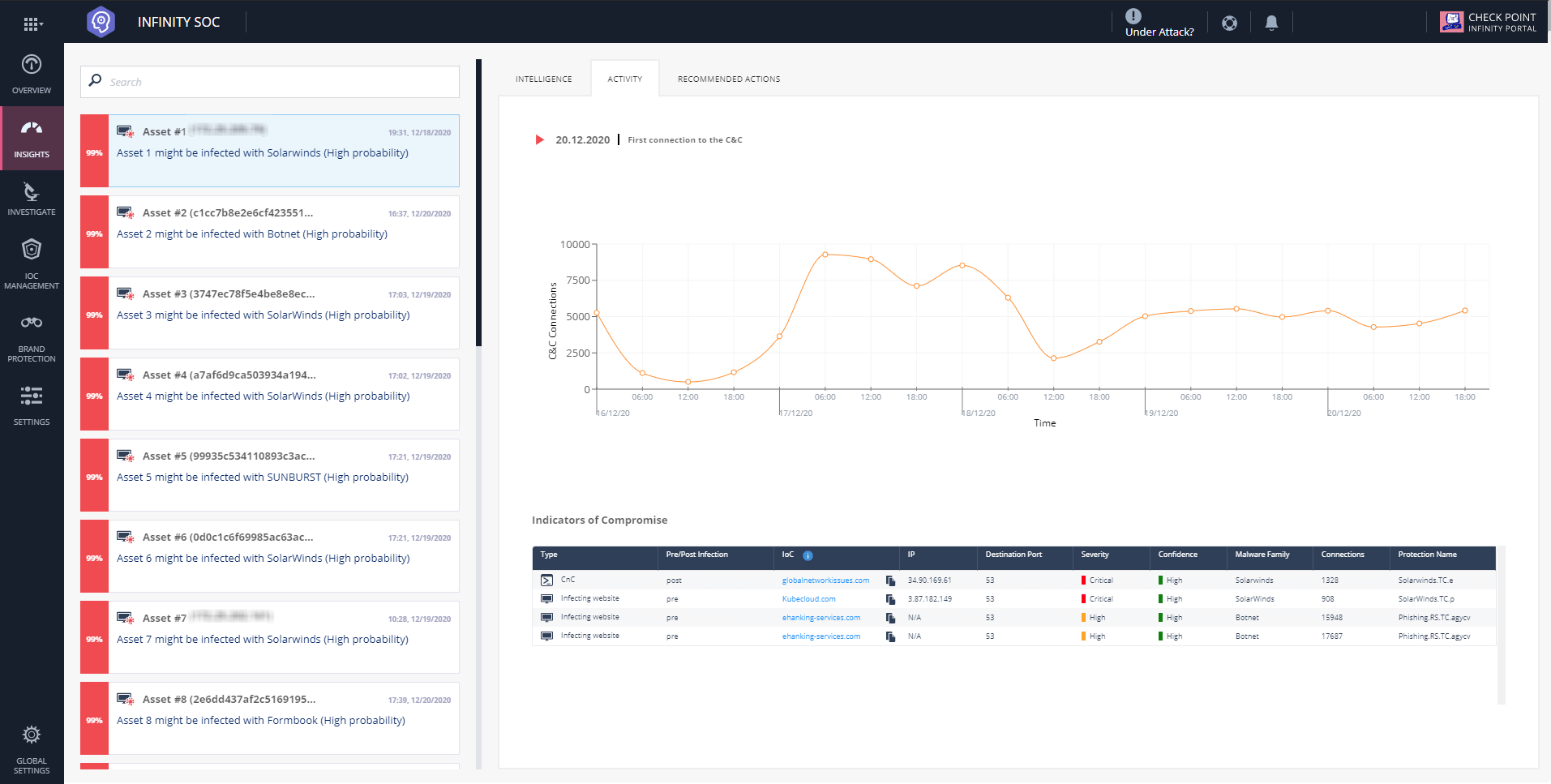Viewport: 1551px width, 784px height.
Task: Open Asset 3 SolarWinds insight
Action: [x=270, y=313]
